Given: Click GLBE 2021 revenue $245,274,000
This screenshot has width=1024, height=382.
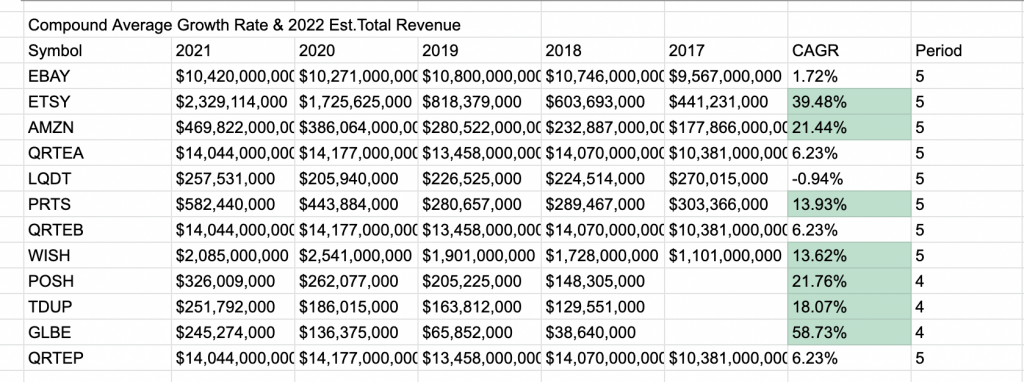Looking at the screenshot, I should [x=233, y=332].
